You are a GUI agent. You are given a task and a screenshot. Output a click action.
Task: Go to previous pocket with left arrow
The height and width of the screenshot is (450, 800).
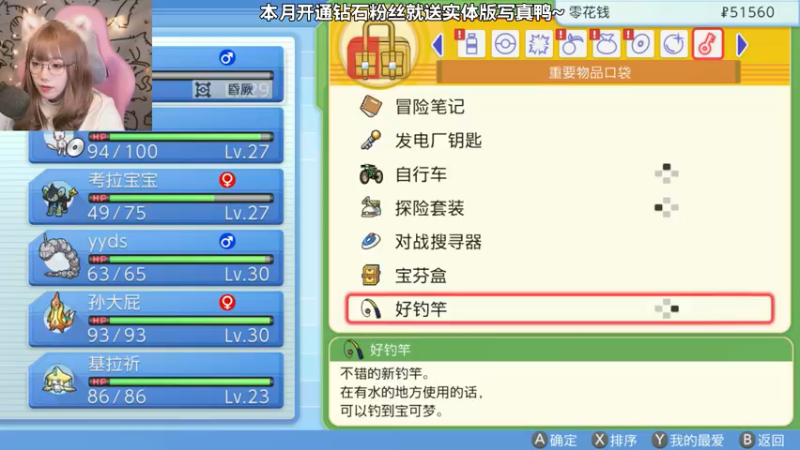click(438, 45)
